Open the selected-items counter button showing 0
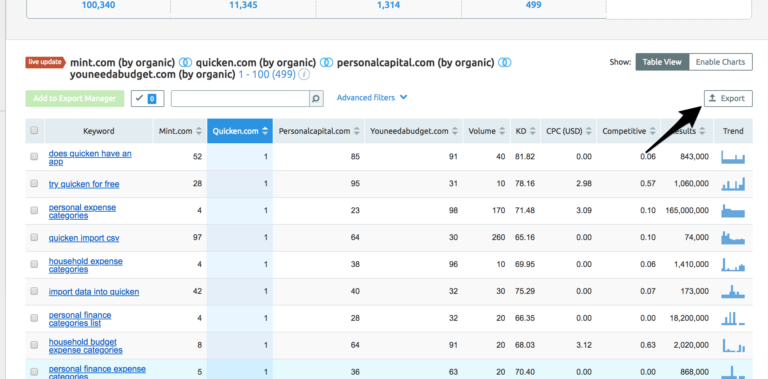The width and height of the screenshot is (768, 379). [147, 98]
